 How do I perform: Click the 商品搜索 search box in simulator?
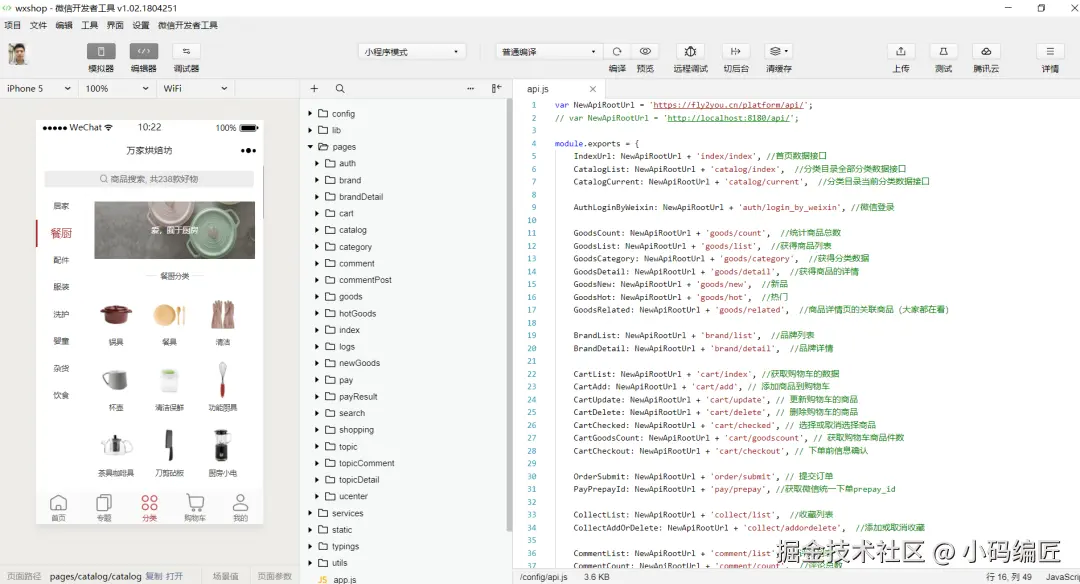[150, 179]
